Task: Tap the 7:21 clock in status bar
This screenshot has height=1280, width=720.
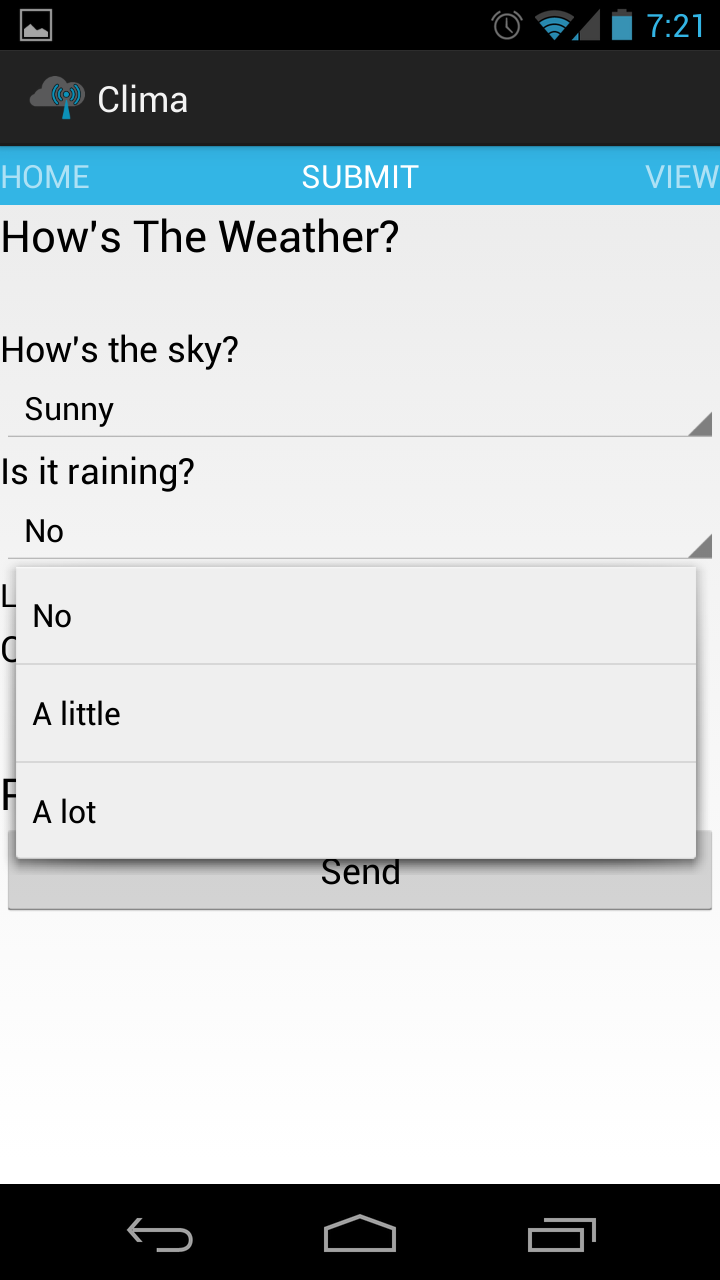Action: click(676, 25)
